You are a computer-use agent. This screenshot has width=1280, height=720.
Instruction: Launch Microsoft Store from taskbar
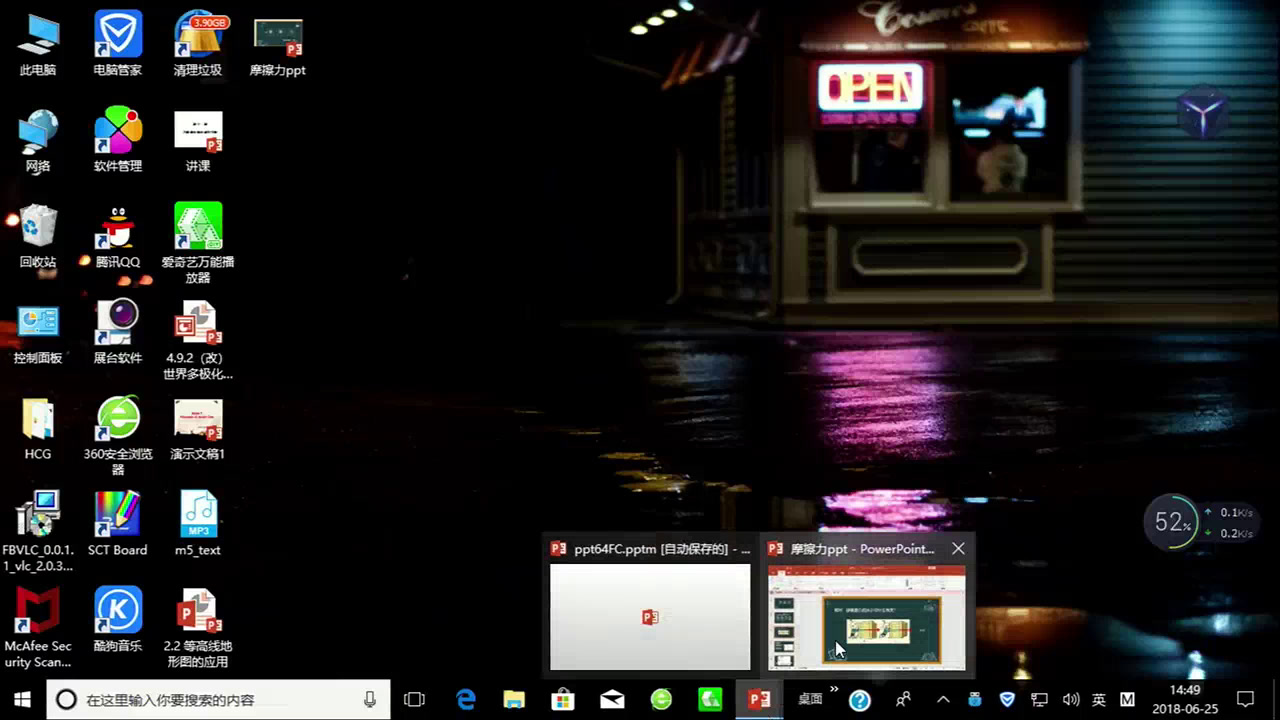[x=563, y=699]
